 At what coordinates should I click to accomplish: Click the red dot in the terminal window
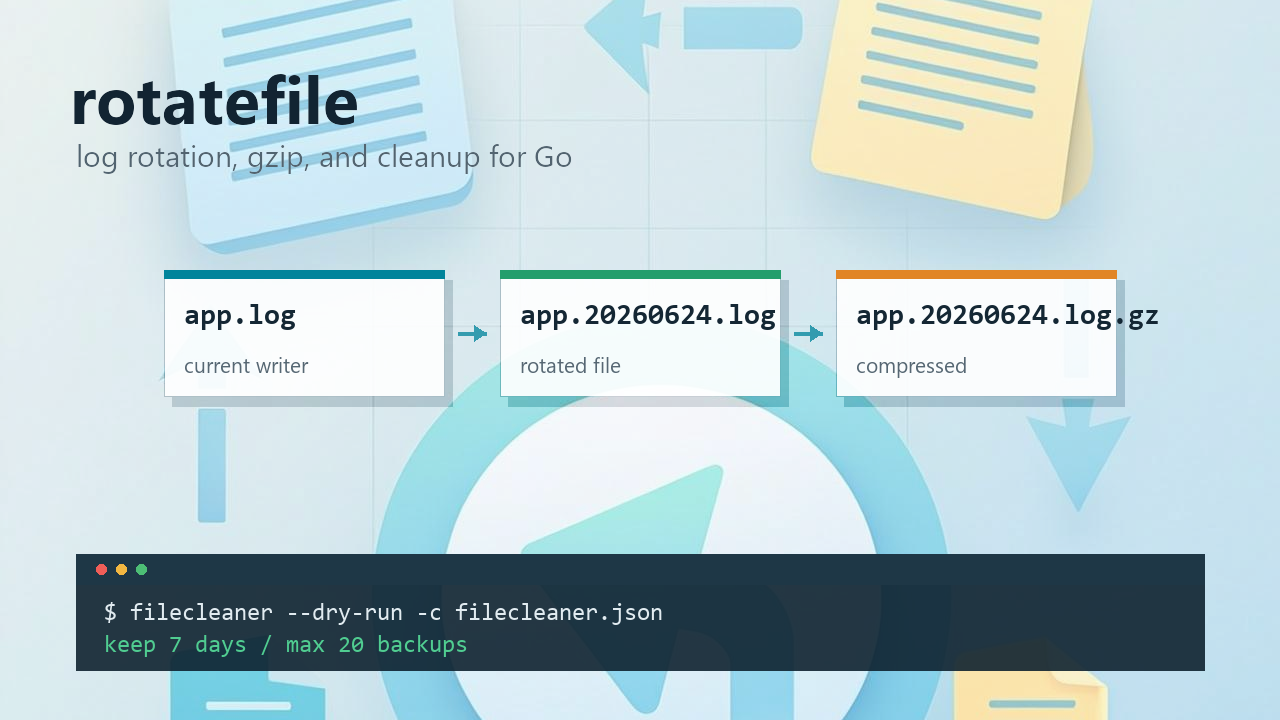pyautogui.click(x=101, y=570)
